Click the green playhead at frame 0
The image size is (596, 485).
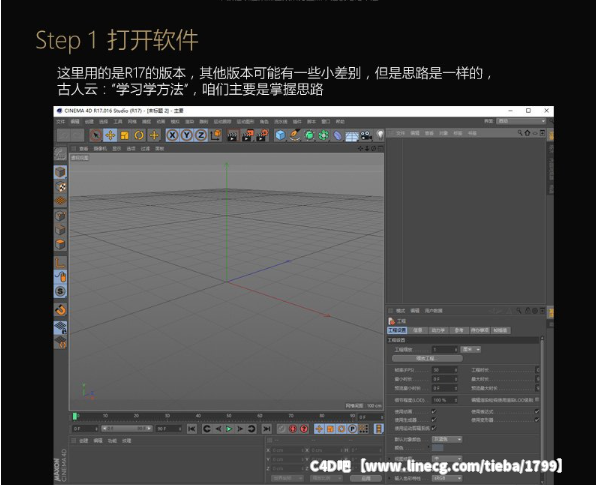[75, 416]
